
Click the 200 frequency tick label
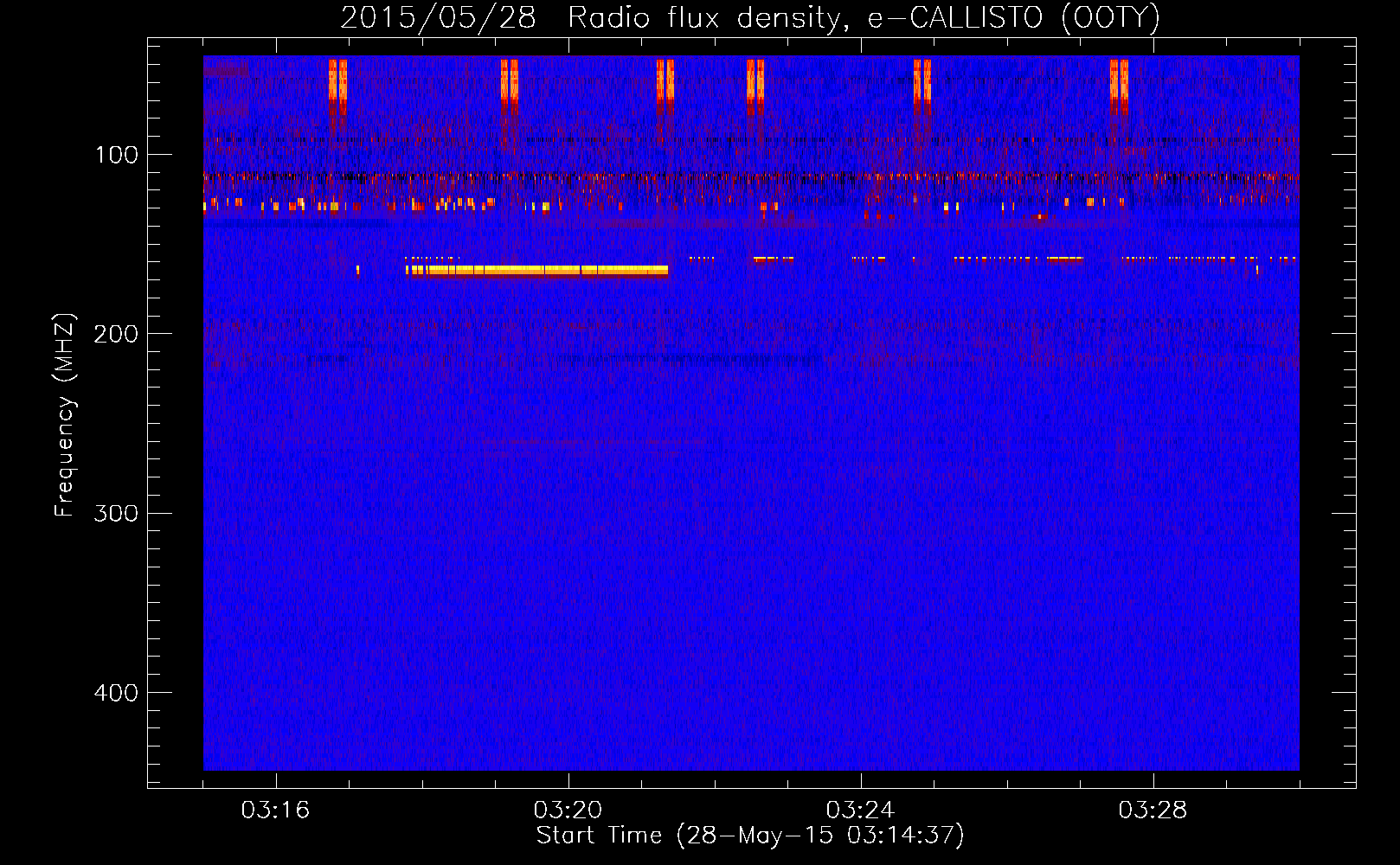[117, 334]
